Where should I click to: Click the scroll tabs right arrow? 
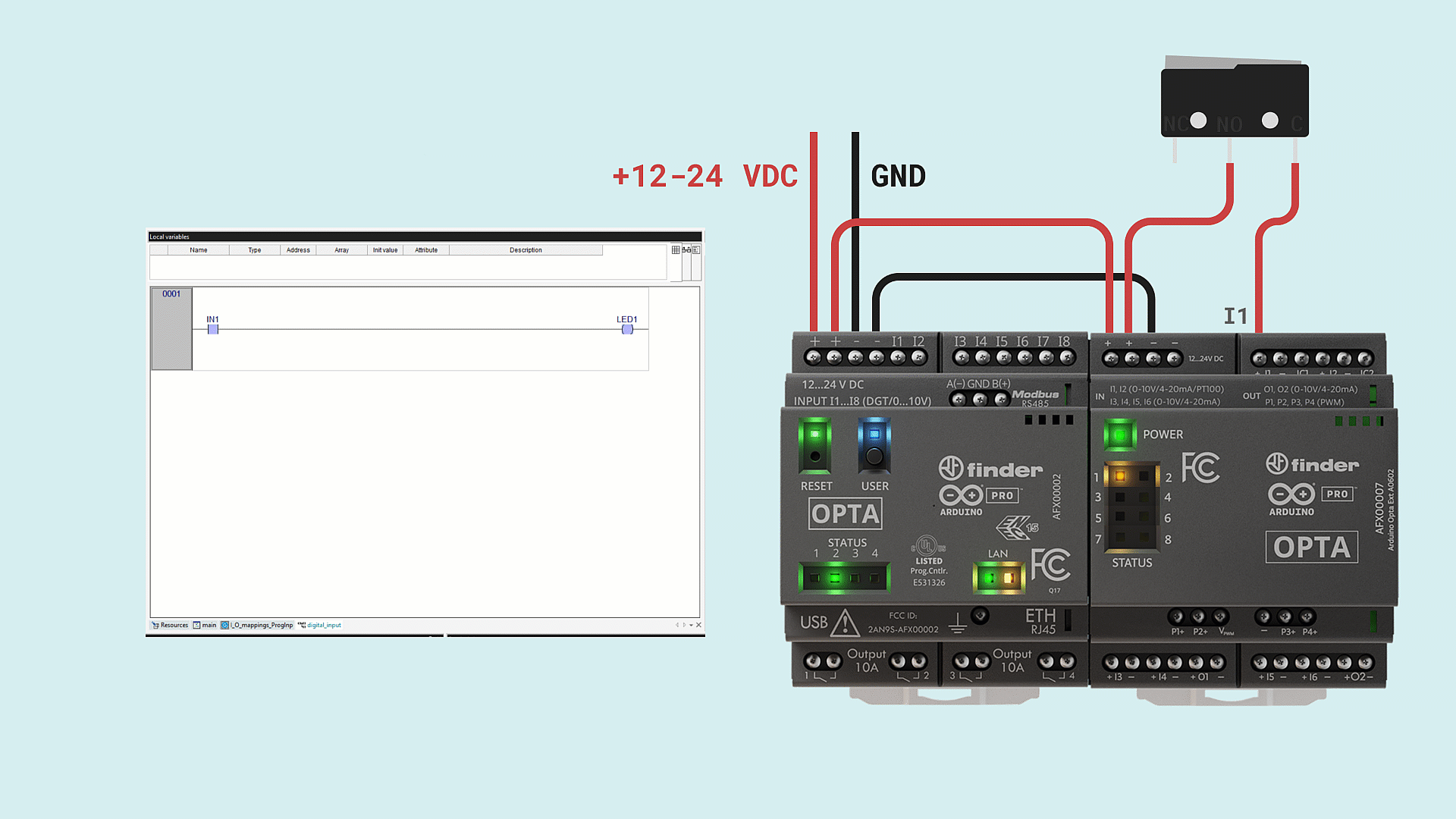pyautogui.click(x=684, y=626)
